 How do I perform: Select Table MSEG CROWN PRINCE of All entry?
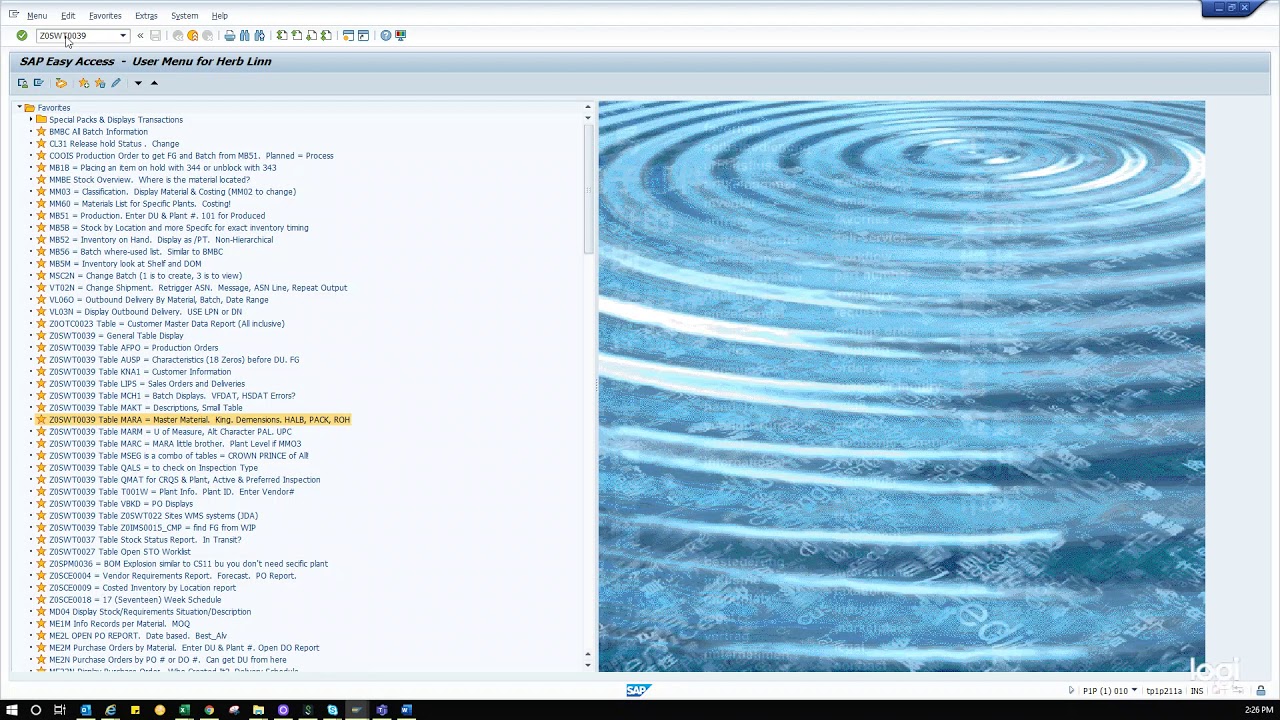pos(178,456)
